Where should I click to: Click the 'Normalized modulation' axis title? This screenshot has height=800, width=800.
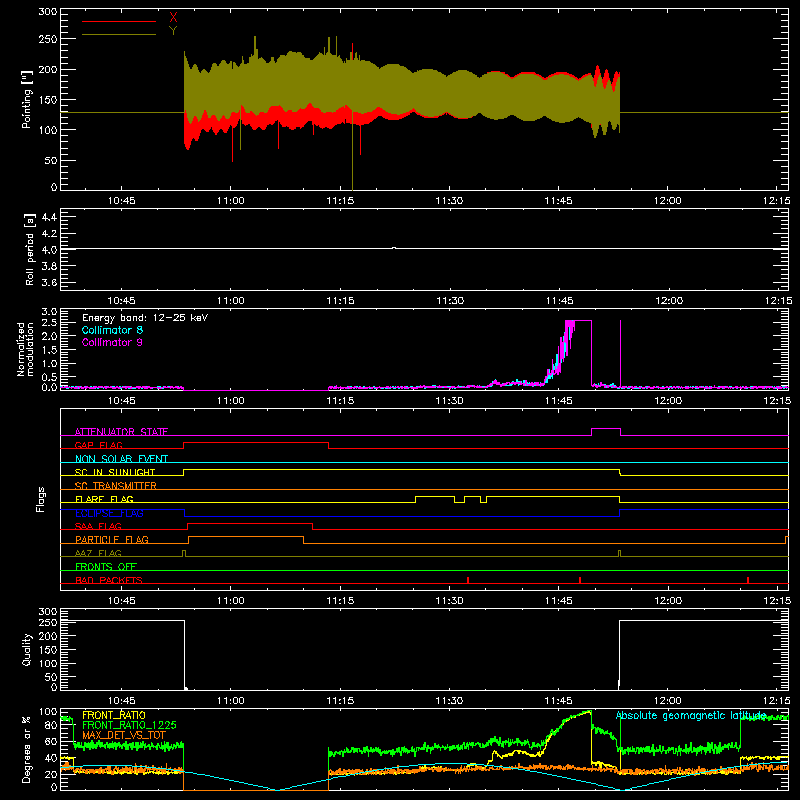pos(25,349)
